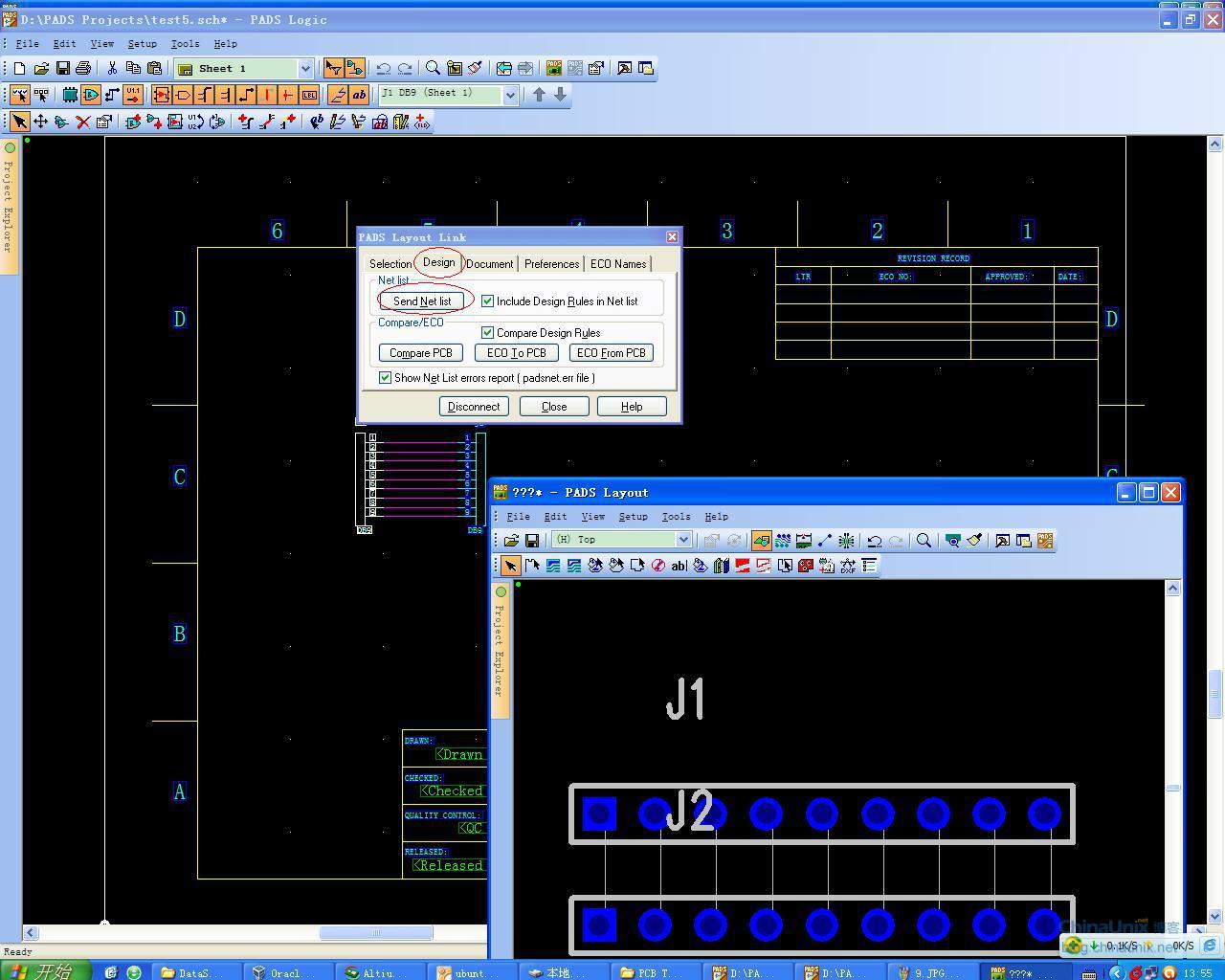Undo last action in PADS Logic

[384, 68]
